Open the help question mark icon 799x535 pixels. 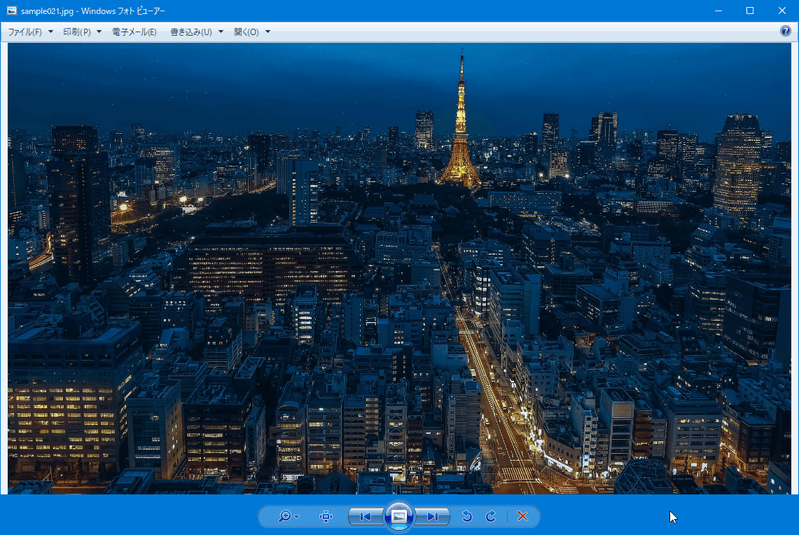point(785,32)
